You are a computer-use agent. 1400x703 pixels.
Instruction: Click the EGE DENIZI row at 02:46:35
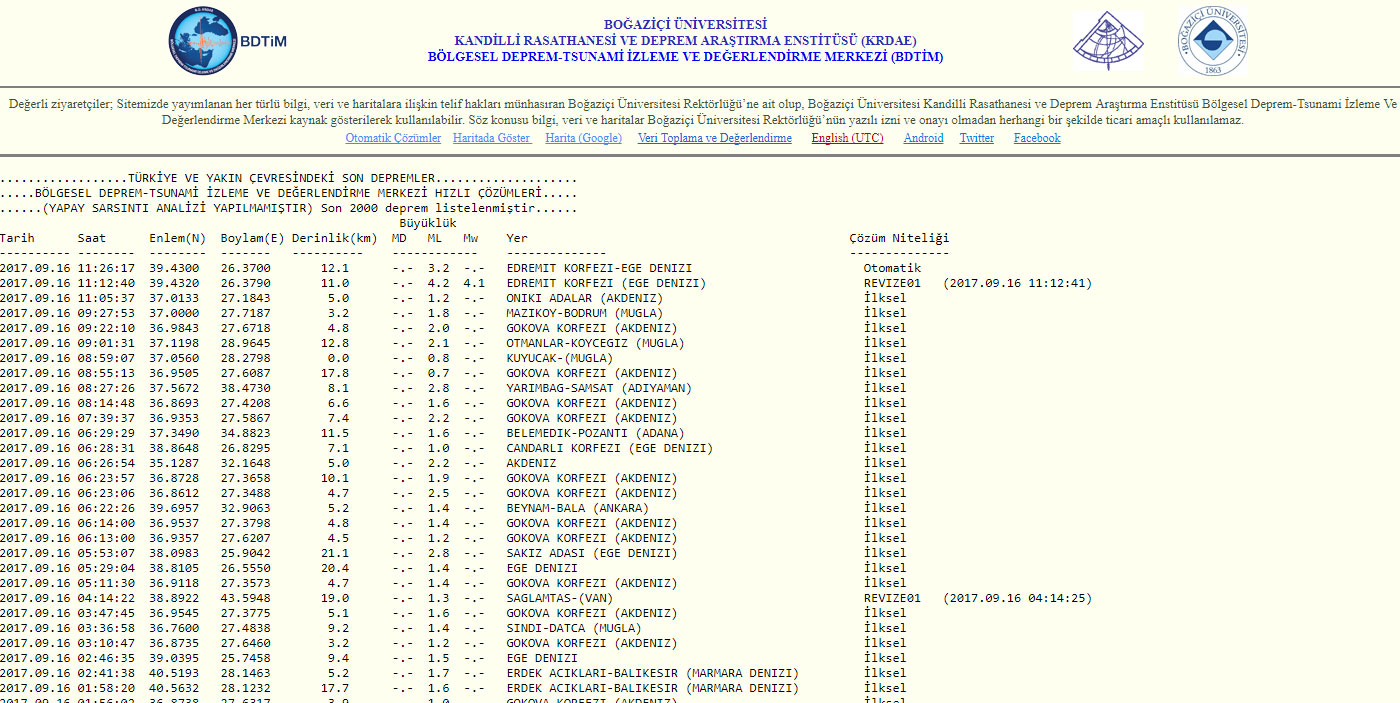click(x=453, y=658)
